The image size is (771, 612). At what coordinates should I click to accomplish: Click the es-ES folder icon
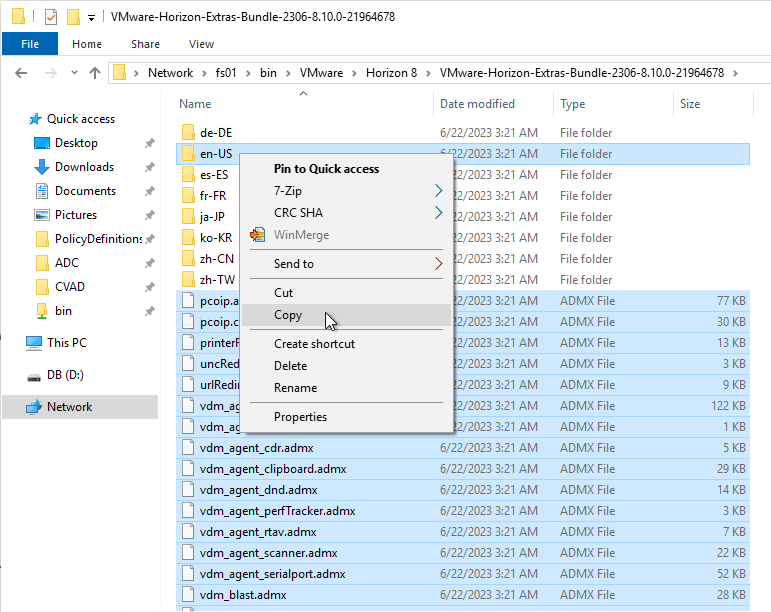(188, 175)
